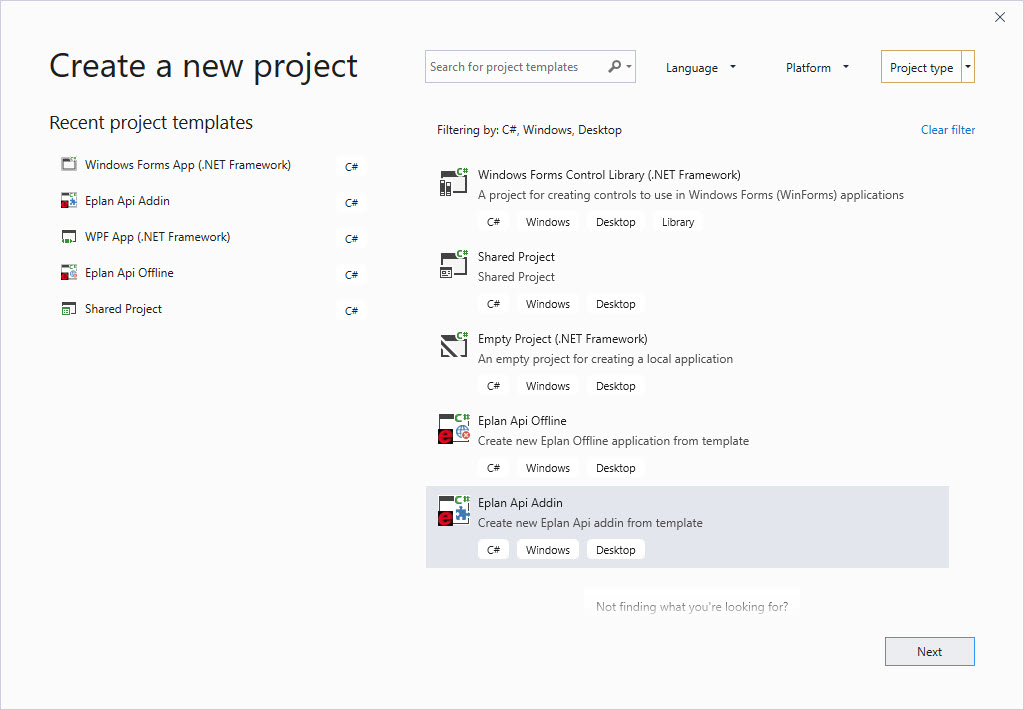This screenshot has height=710, width=1024.
Task: Click the Windows tag under the Eplan Api Addin result
Action: click(x=547, y=550)
